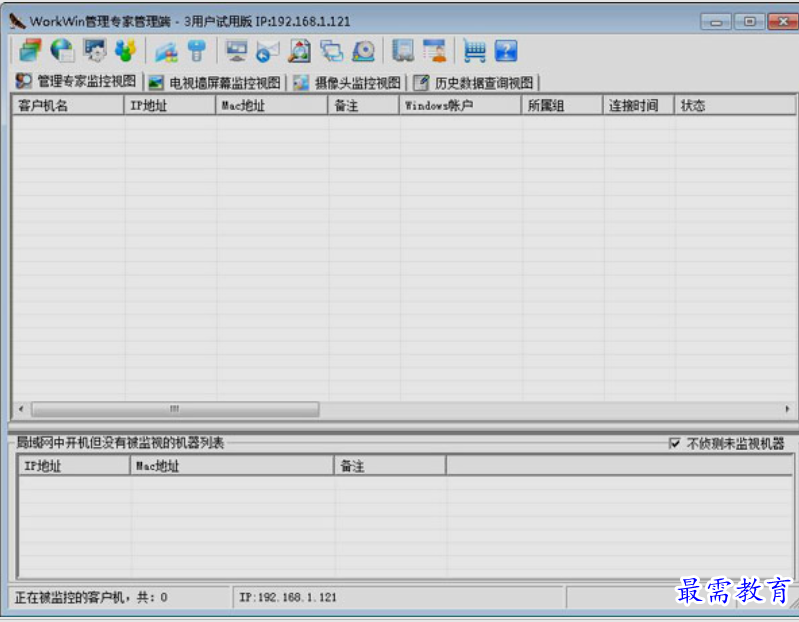Click Mac地址 header in unmonitored machines list
The image size is (799, 622).
(232, 466)
